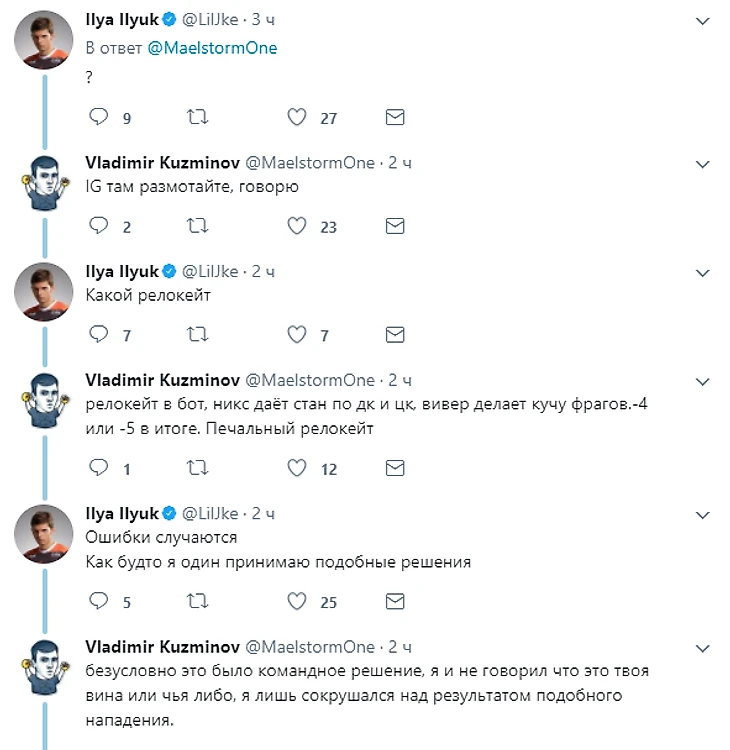Open options chevron on the "?" tweet
Viewport: 730px width, 750px height.
[x=703, y=20]
